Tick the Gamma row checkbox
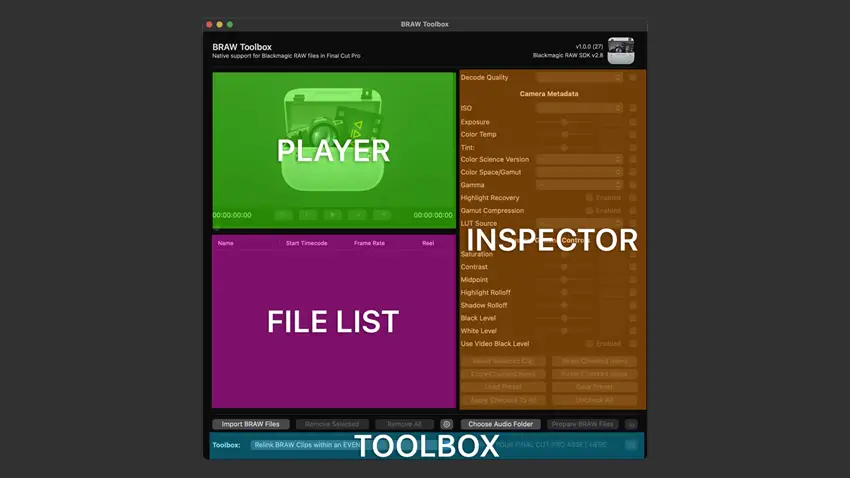This screenshot has height=478, width=850. (x=633, y=185)
